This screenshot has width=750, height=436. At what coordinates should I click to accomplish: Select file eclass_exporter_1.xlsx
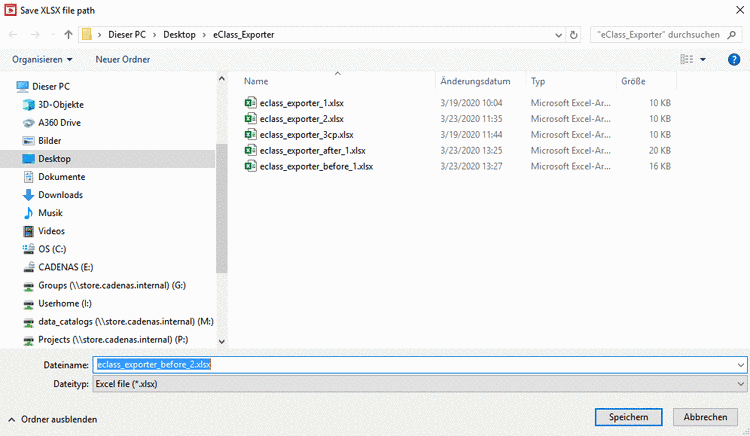(301, 103)
